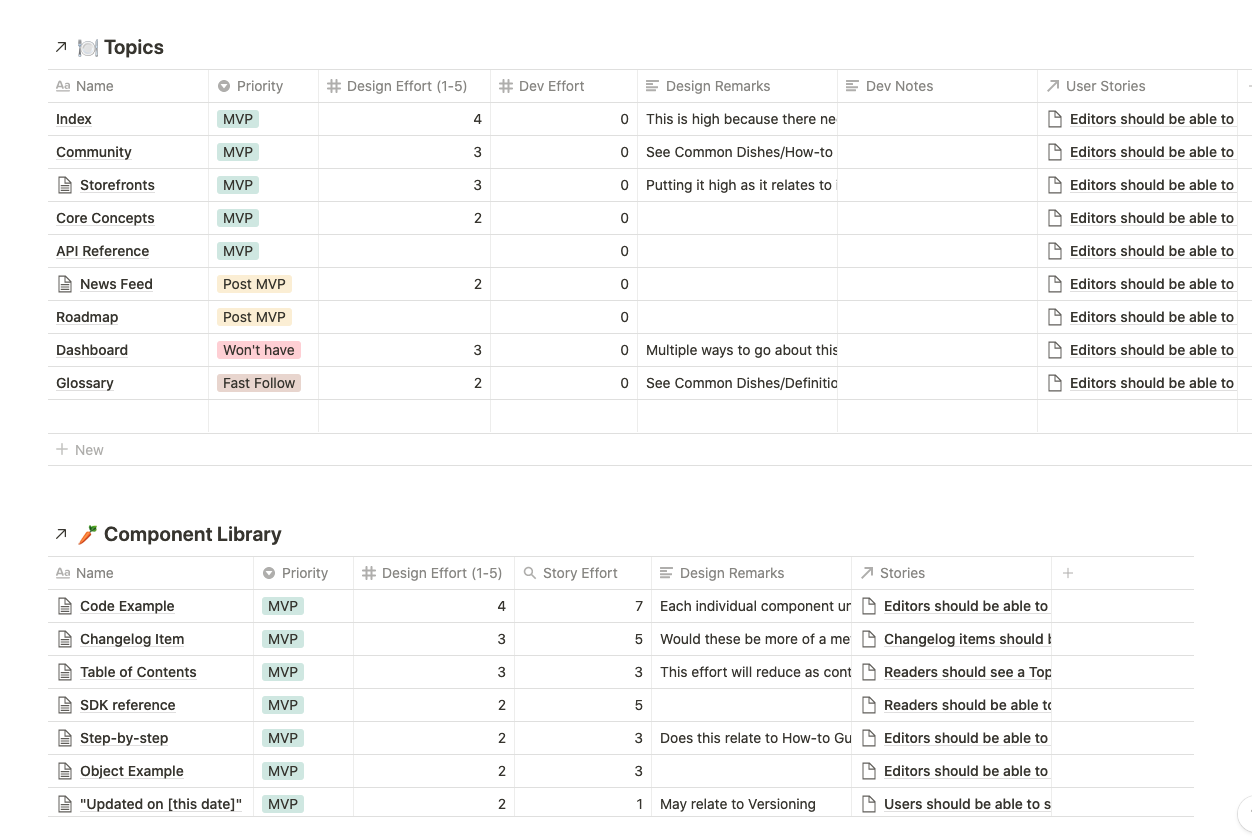The width and height of the screenshot is (1252, 840).
Task: Select the "May relate to Versioning" remark cell
Action: [751, 804]
